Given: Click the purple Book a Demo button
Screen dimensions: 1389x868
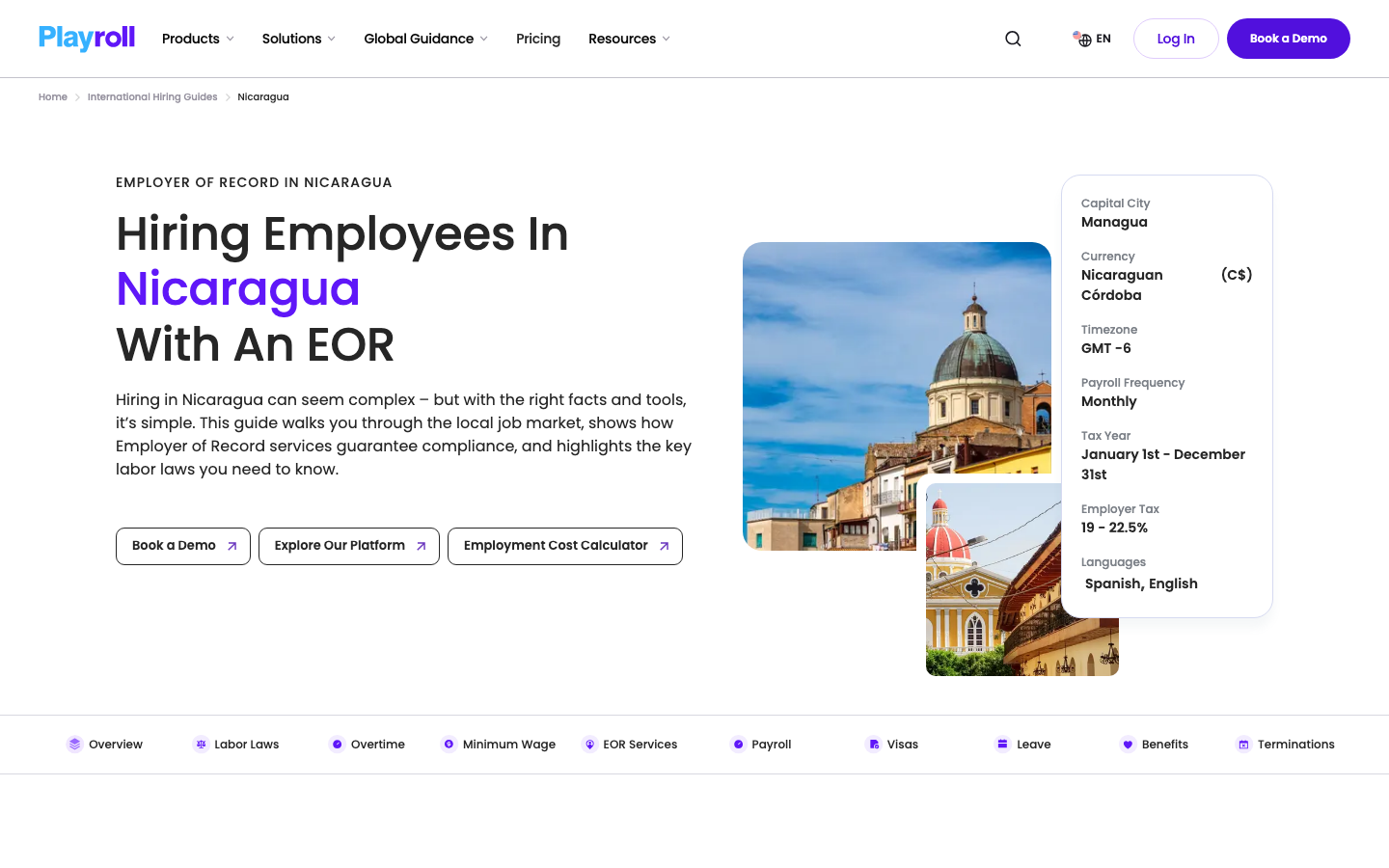Looking at the screenshot, I should point(1289,39).
